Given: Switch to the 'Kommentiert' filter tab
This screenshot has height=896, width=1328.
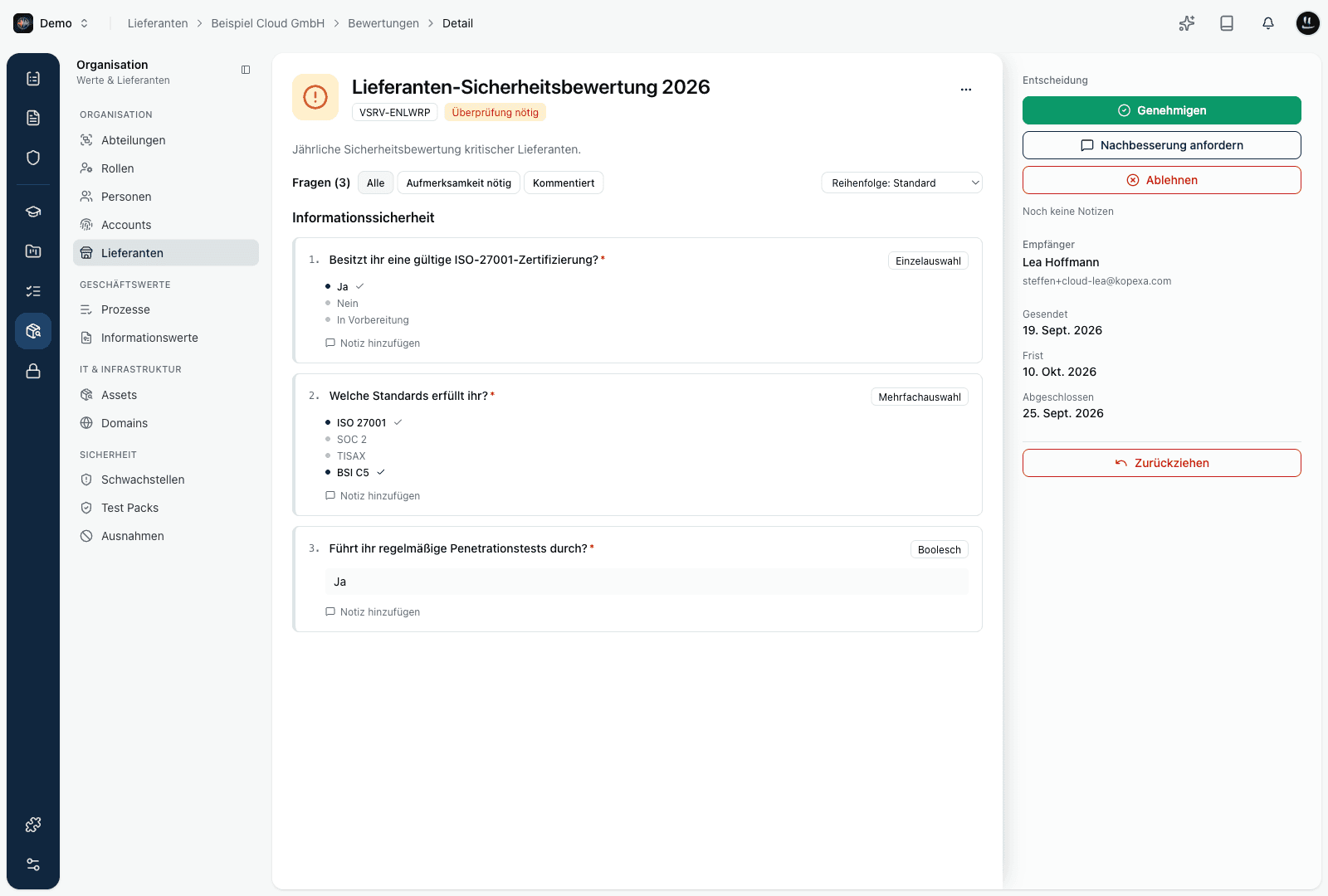Looking at the screenshot, I should point(564,183).
